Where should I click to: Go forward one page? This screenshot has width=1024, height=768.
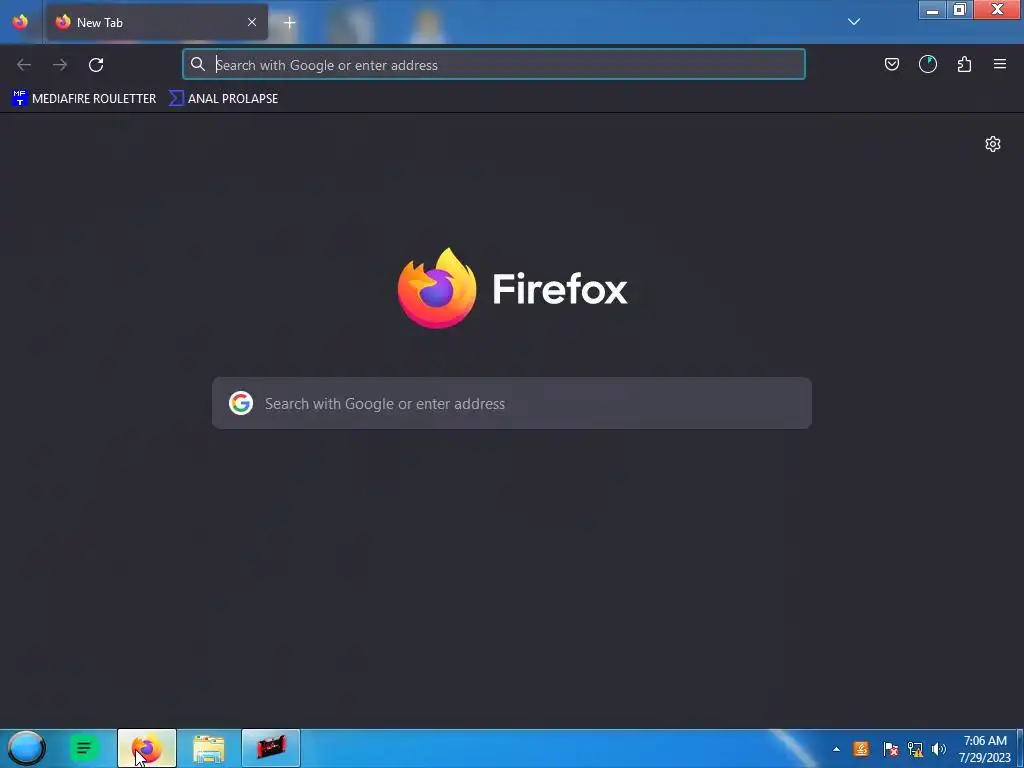[x=60, y=65]
